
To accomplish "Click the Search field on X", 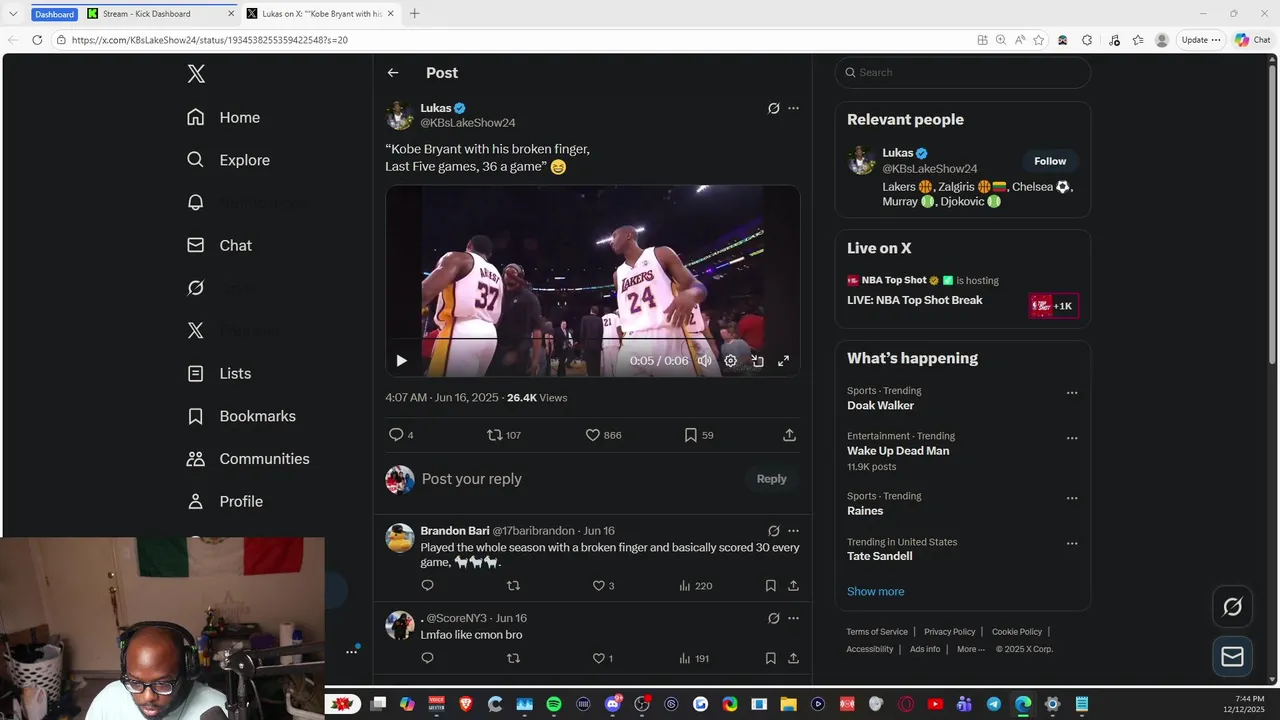I will [963, 72].
